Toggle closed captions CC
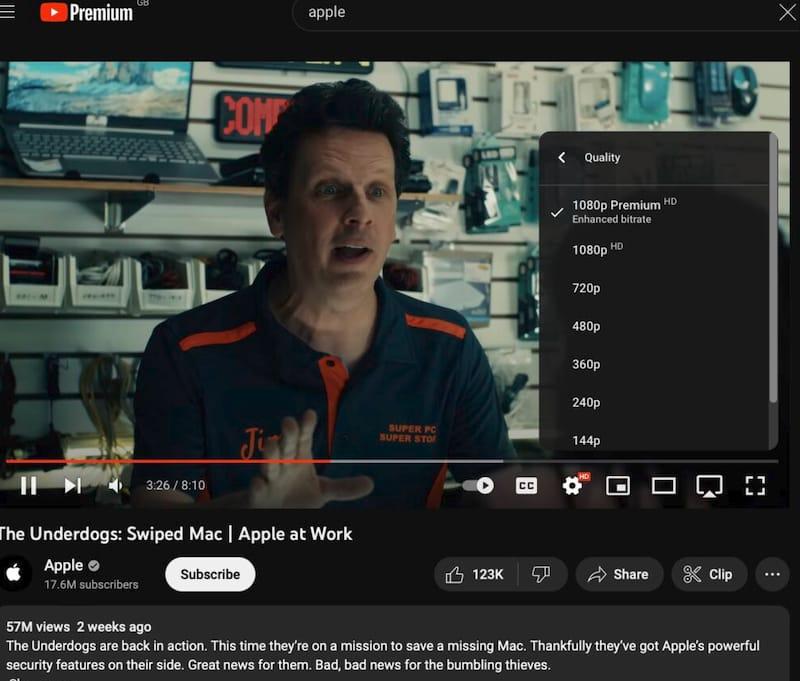Viewport: 800px width, 681px height. pyautogui.click(x=526, y=486)
